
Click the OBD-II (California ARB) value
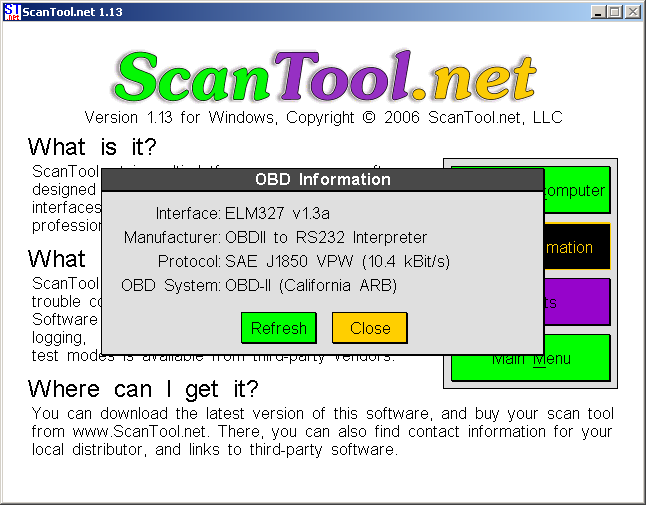[311, 285]
